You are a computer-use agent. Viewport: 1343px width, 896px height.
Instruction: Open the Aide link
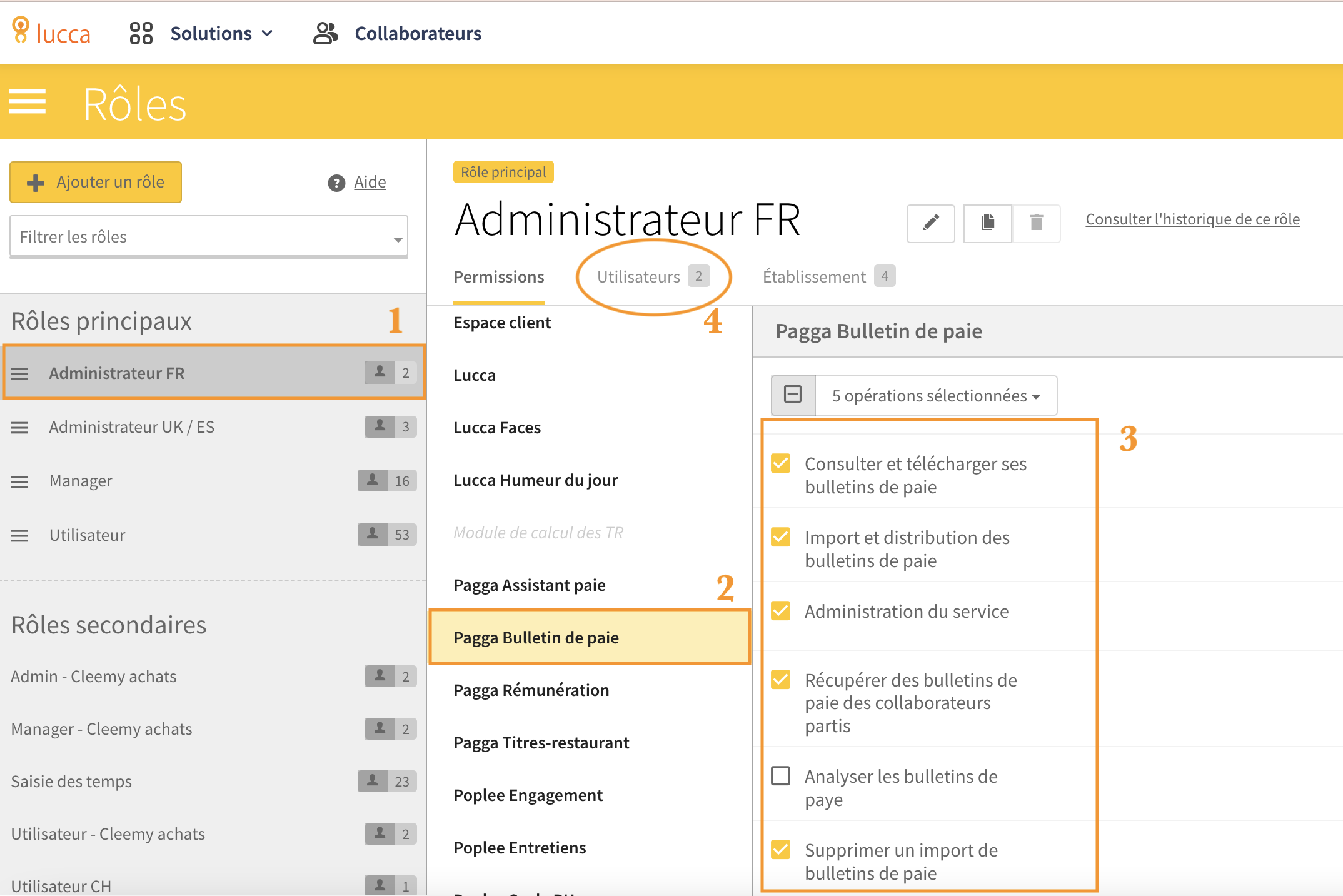click(x=370, y=182)
